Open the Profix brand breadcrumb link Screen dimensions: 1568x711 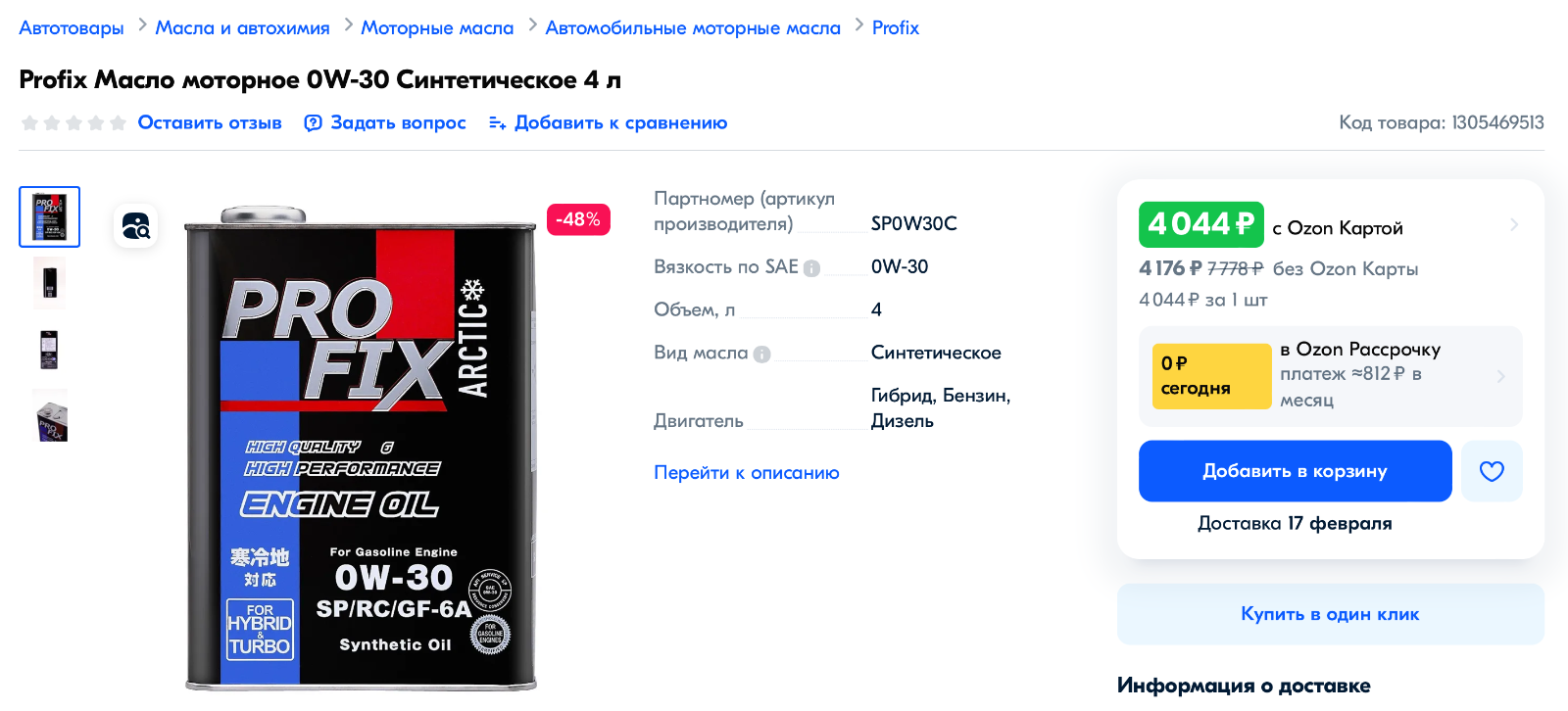pos(896,28)
